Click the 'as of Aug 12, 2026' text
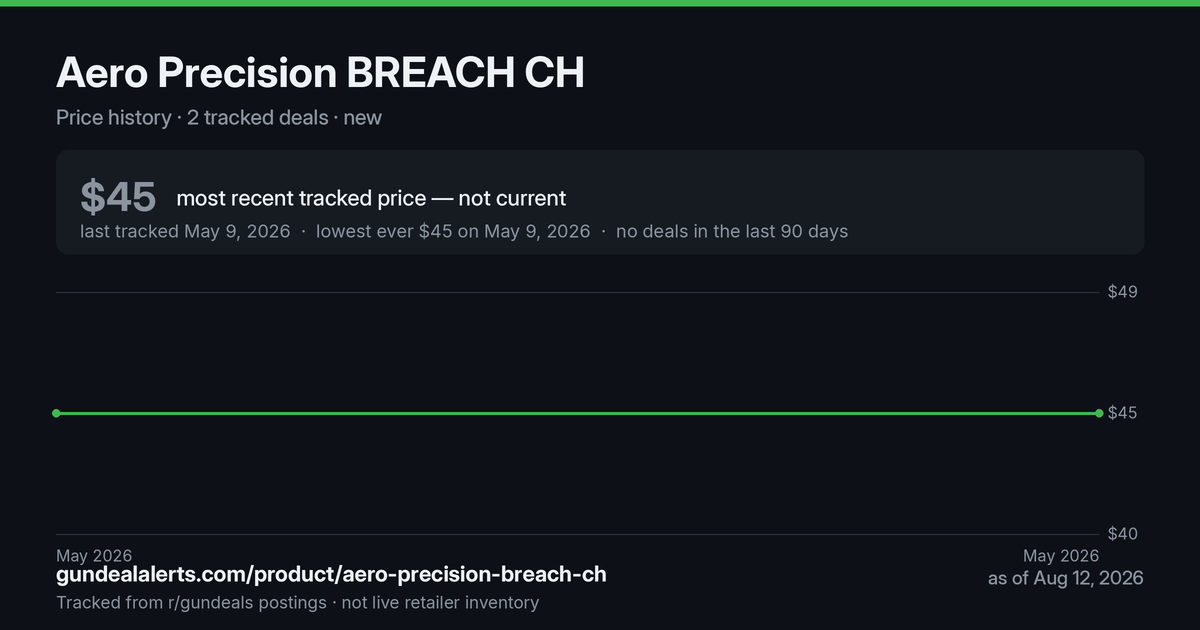 click(x=1066, y=578)
